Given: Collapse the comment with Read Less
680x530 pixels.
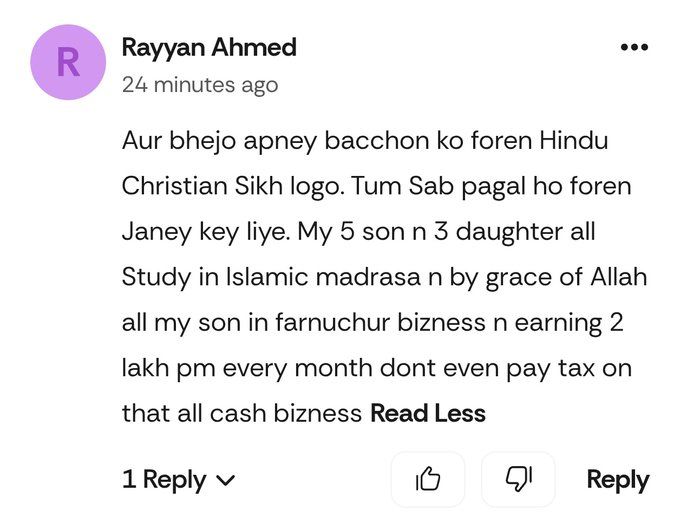Looking at the screenshot, I should pyautogui.click(x=428, y=413).
